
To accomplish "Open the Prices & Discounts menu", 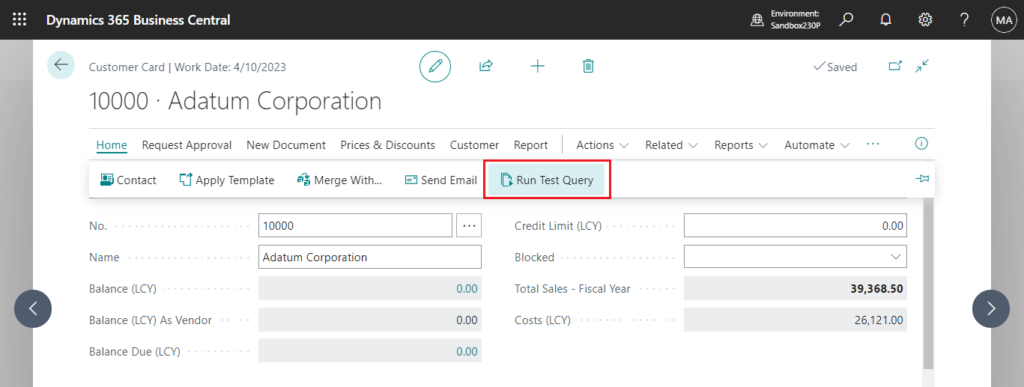I will 388,145.
